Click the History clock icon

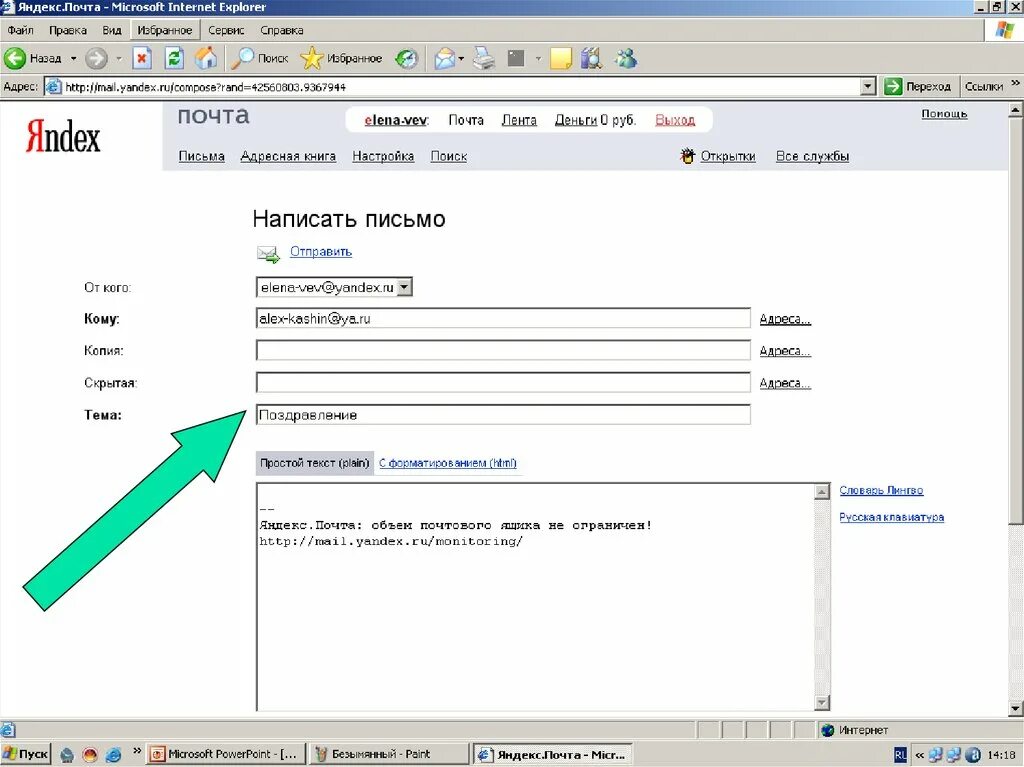(406, 59)
